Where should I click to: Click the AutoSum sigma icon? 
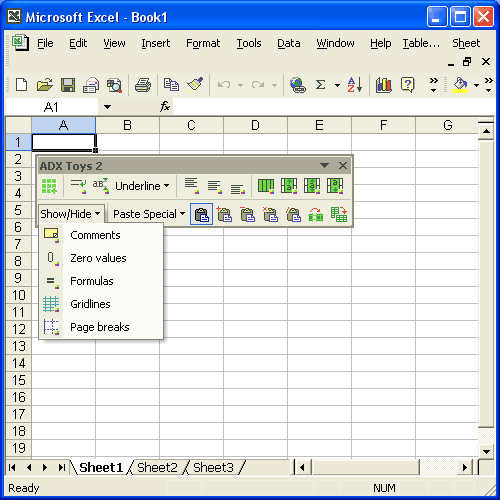(x=320, y=85)
